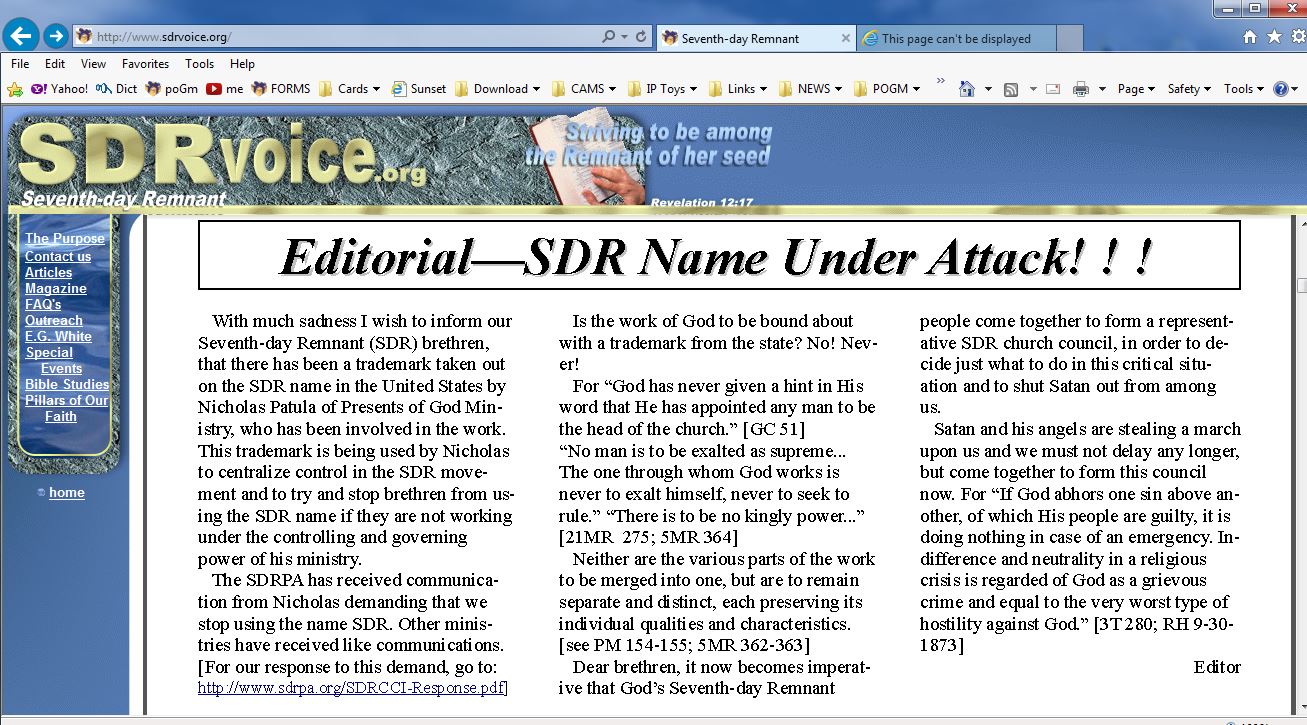Open the poGm favorites bar bookmark

click(x=172, y=88)
